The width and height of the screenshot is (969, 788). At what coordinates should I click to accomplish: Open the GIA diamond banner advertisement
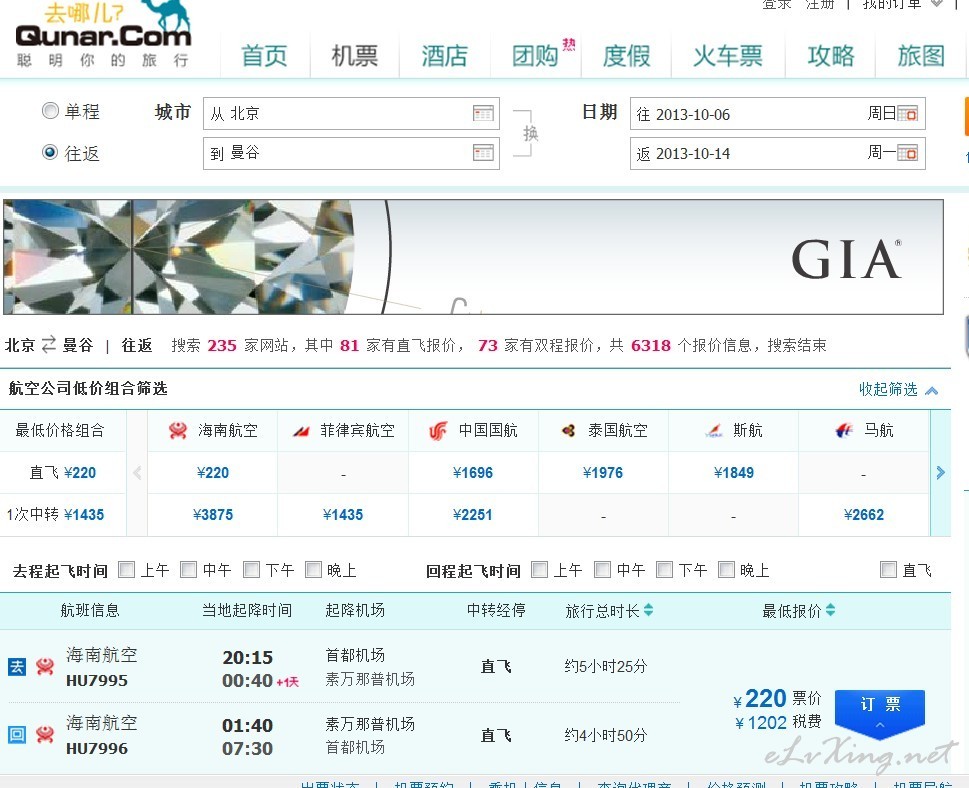[473, 256]
